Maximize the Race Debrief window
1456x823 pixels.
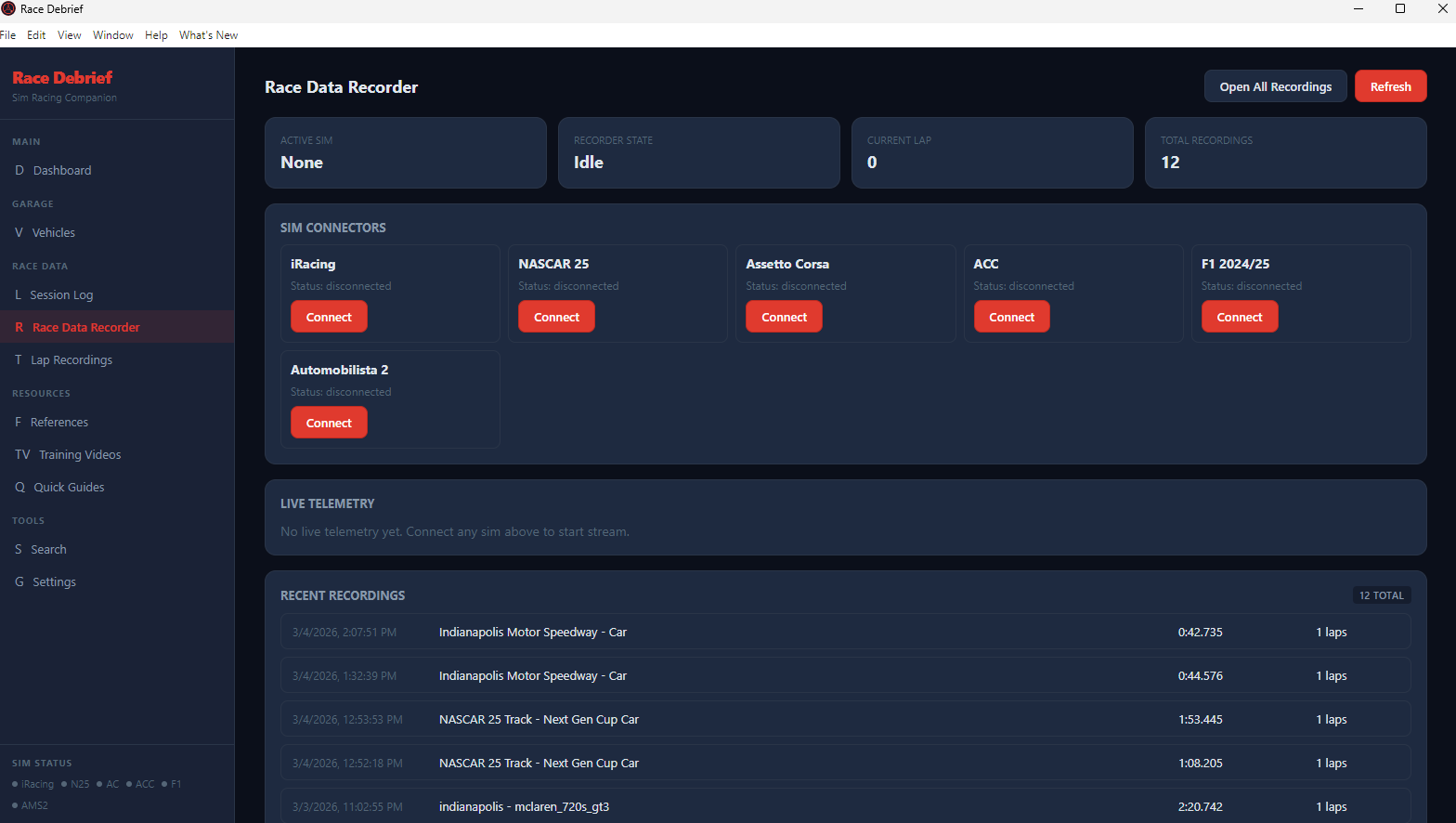click(x=1400, y=8)
